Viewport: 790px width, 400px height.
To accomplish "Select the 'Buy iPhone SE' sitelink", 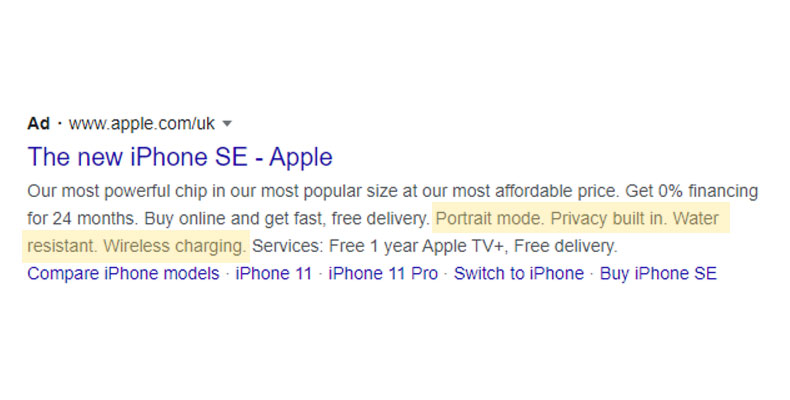I will pos(658,274).
